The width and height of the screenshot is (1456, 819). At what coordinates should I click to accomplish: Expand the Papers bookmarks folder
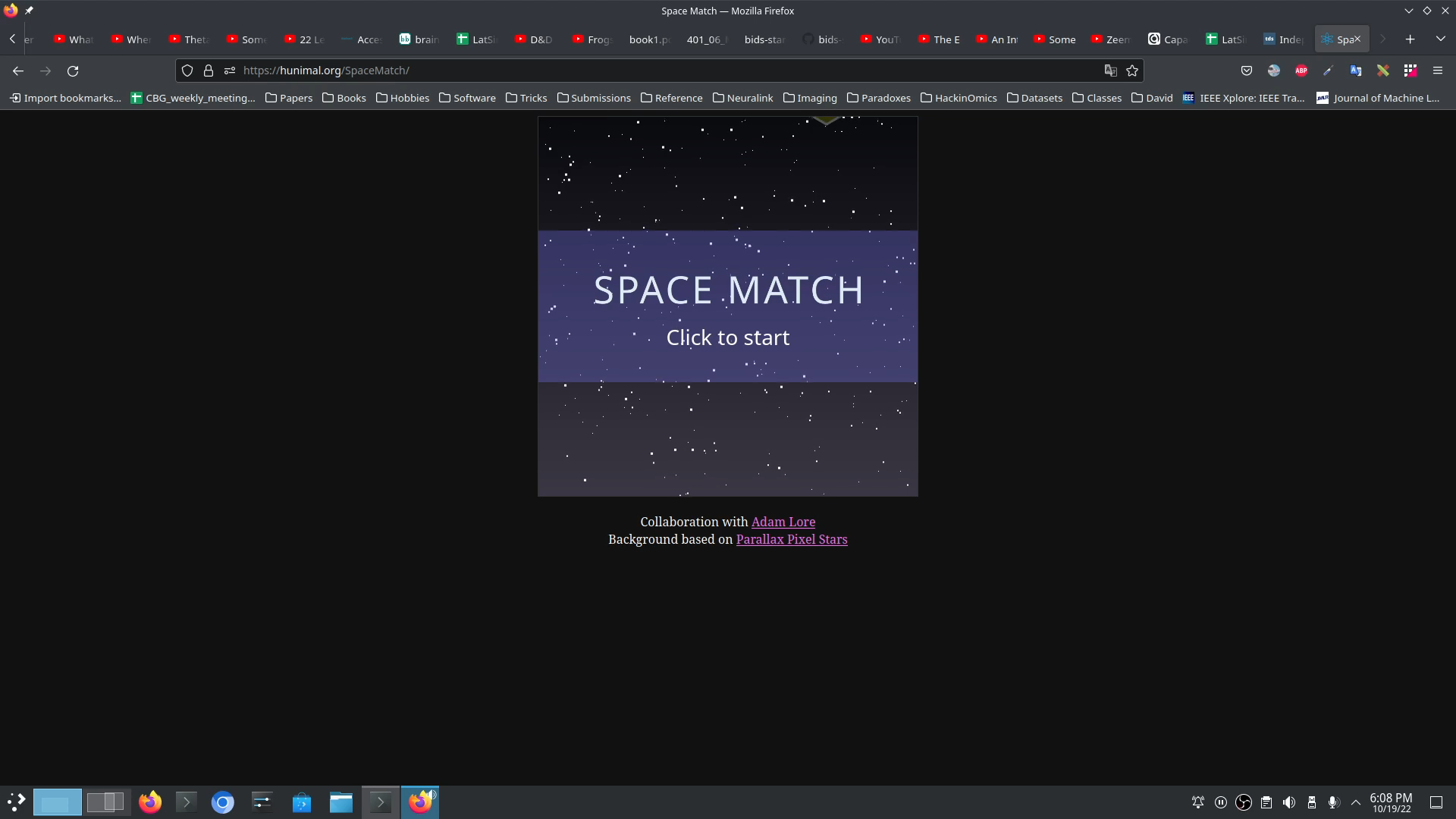point(289,98)
